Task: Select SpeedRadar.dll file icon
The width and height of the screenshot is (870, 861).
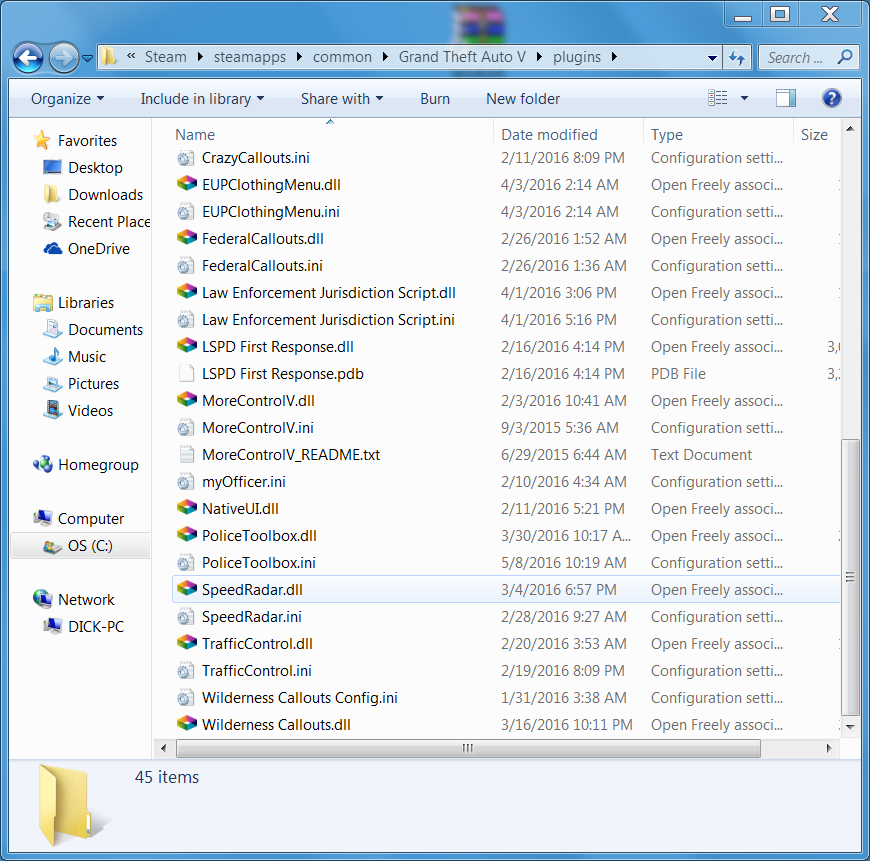Action: pos(186,589)
